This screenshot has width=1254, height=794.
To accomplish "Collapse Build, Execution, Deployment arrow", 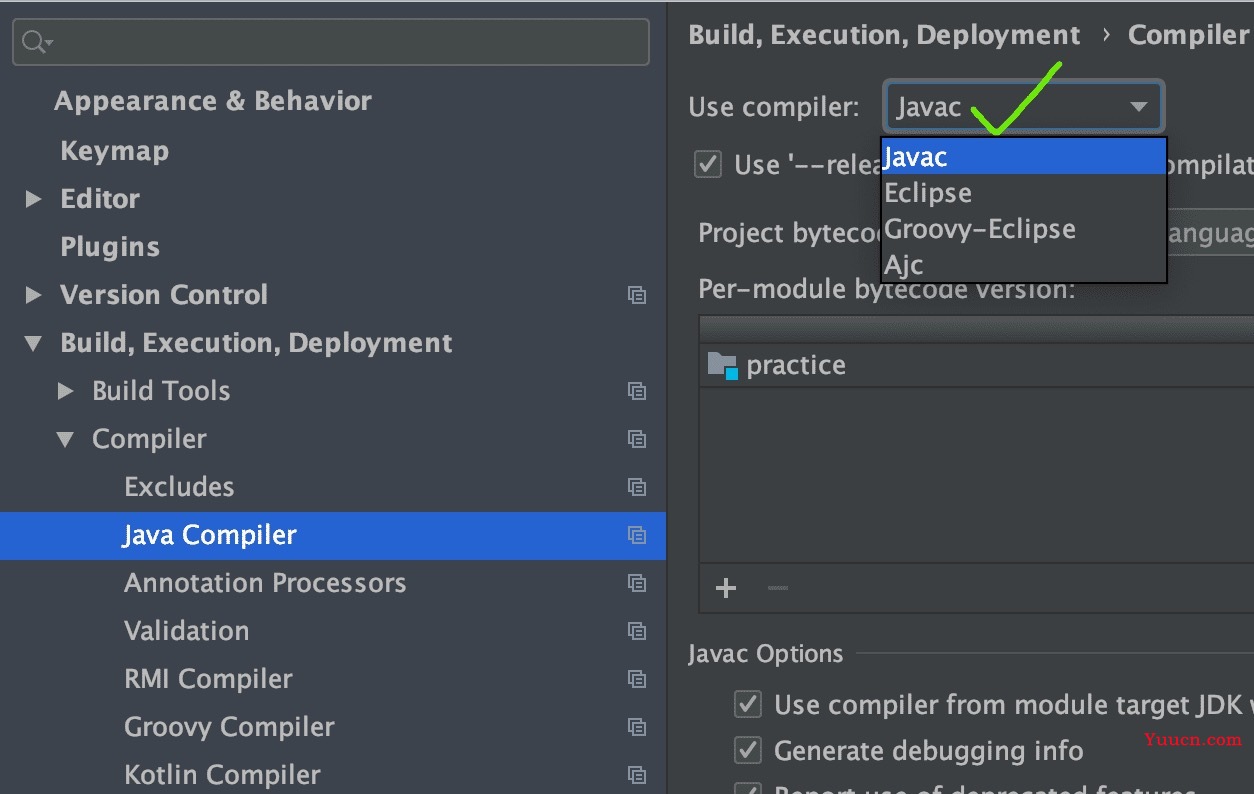I will click(x=34, y=343).
